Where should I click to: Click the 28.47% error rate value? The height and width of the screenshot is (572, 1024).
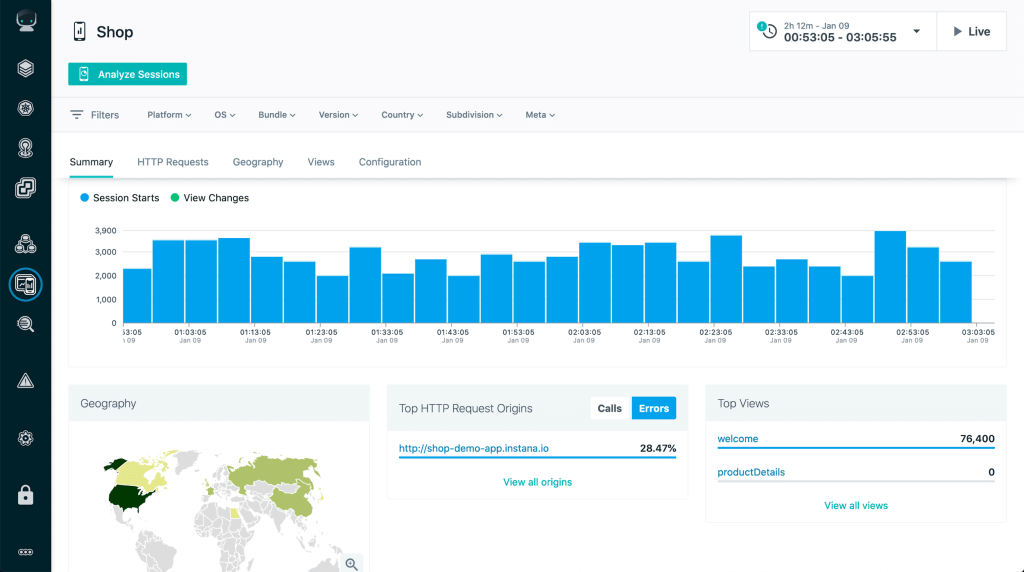coord(658,448)
